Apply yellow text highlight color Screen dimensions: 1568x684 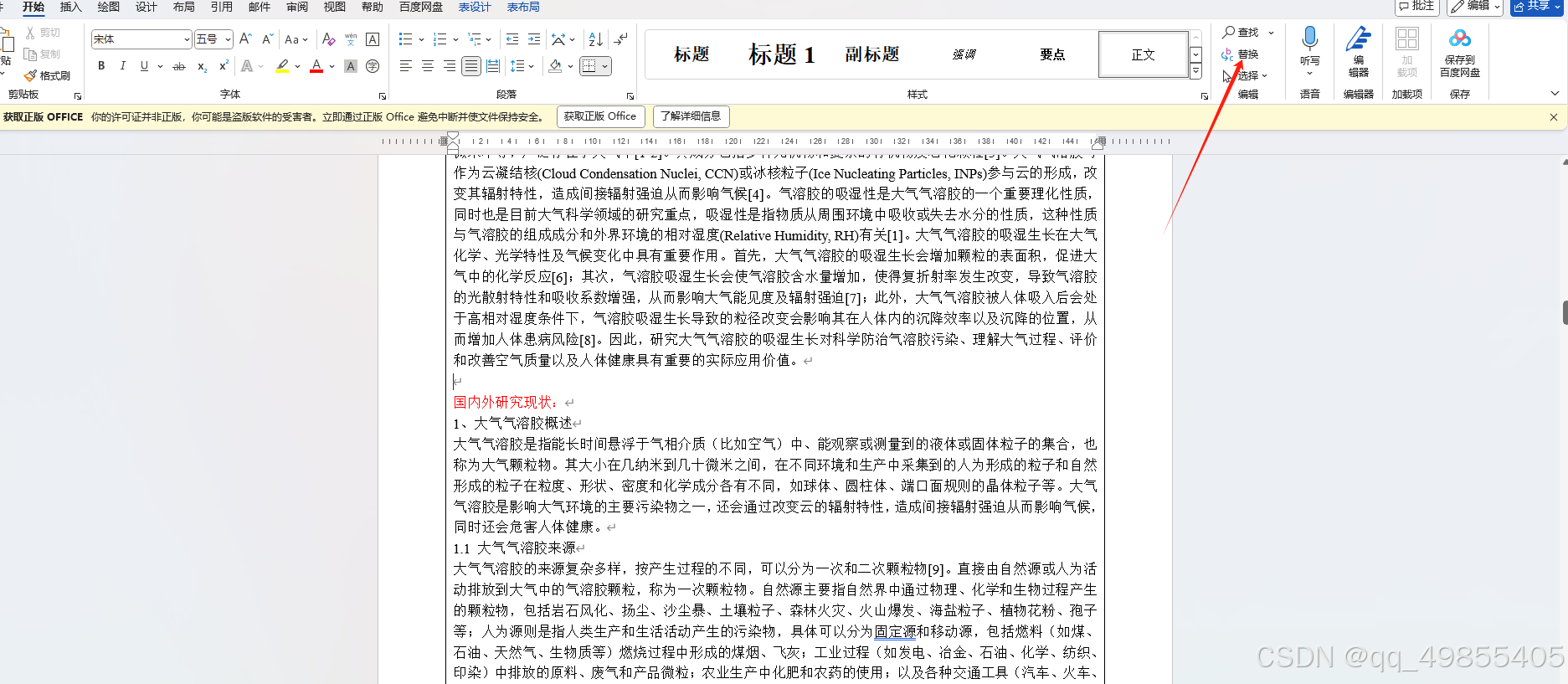[282, 66]
